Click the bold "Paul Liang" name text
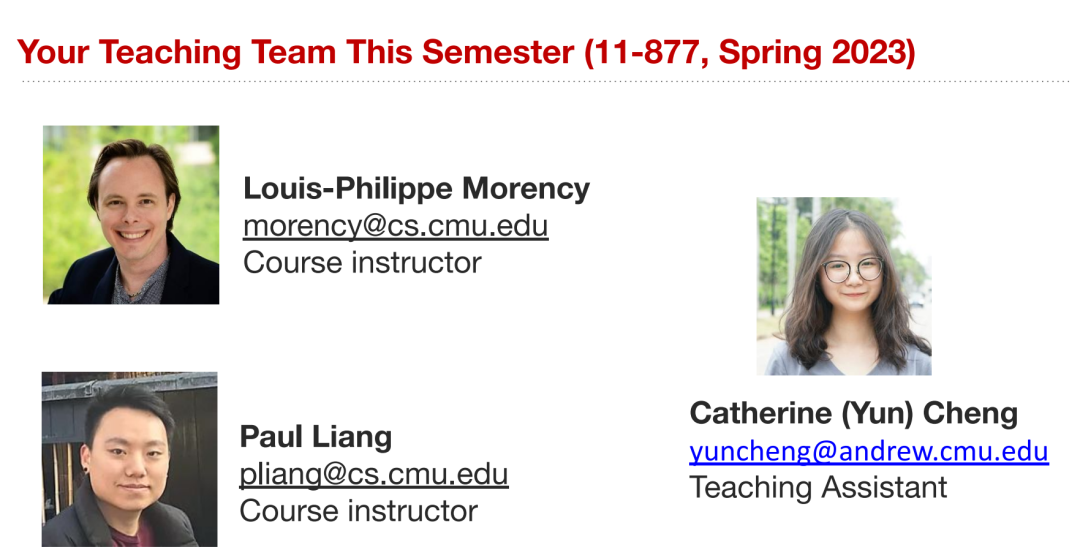The height and width of the screenshot is (550, 1080). [x=315, y=437]
